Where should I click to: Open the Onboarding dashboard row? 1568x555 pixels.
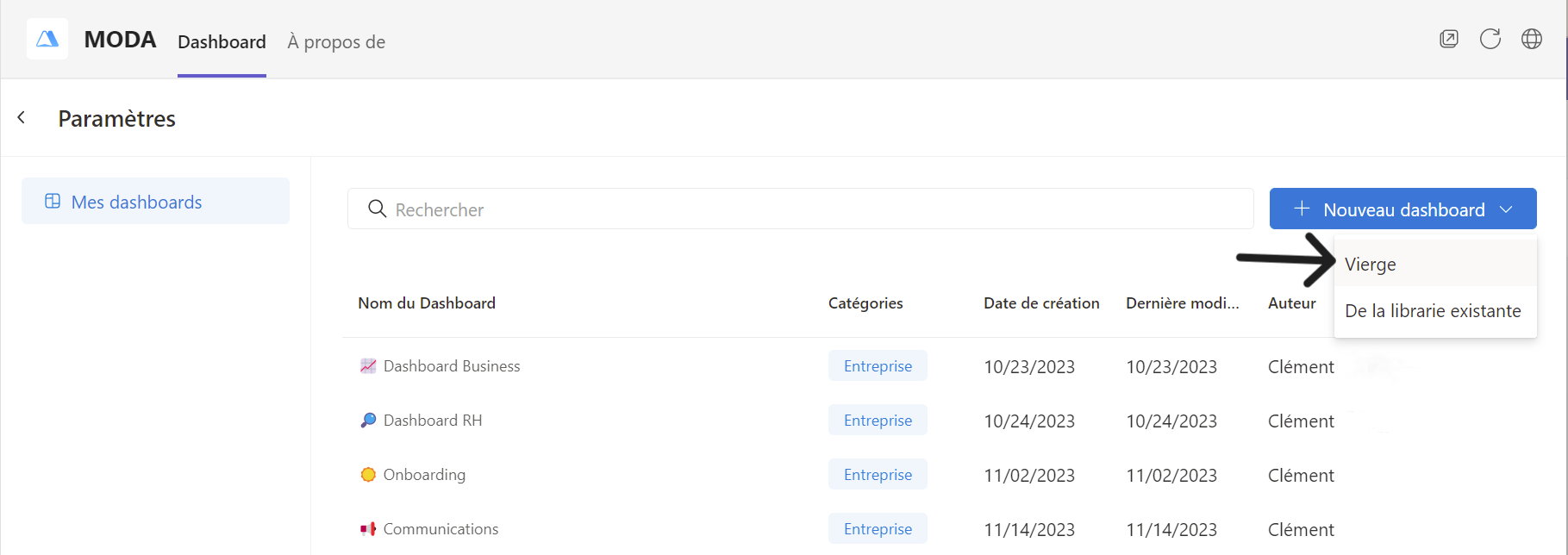pyautogui.click(x=940, y=474)
